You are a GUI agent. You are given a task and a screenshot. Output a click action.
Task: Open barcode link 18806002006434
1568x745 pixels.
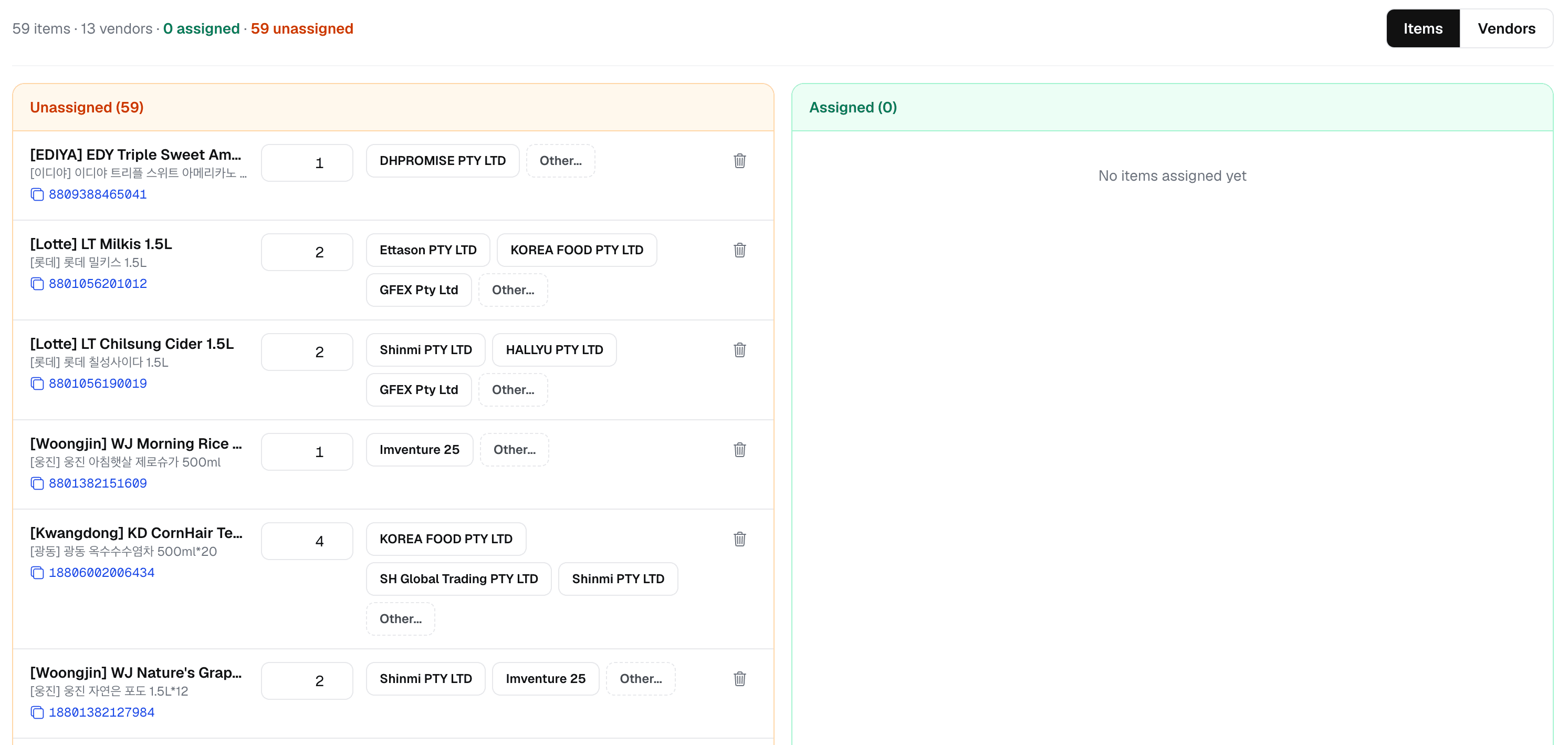pyautogui.click(x=102, y=573)
